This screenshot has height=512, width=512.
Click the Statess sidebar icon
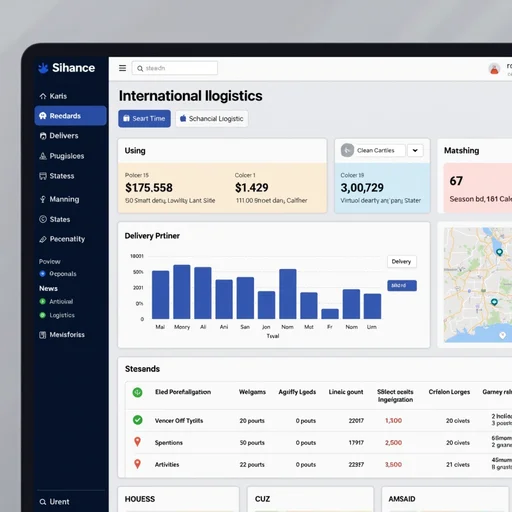tap(43, 176)
